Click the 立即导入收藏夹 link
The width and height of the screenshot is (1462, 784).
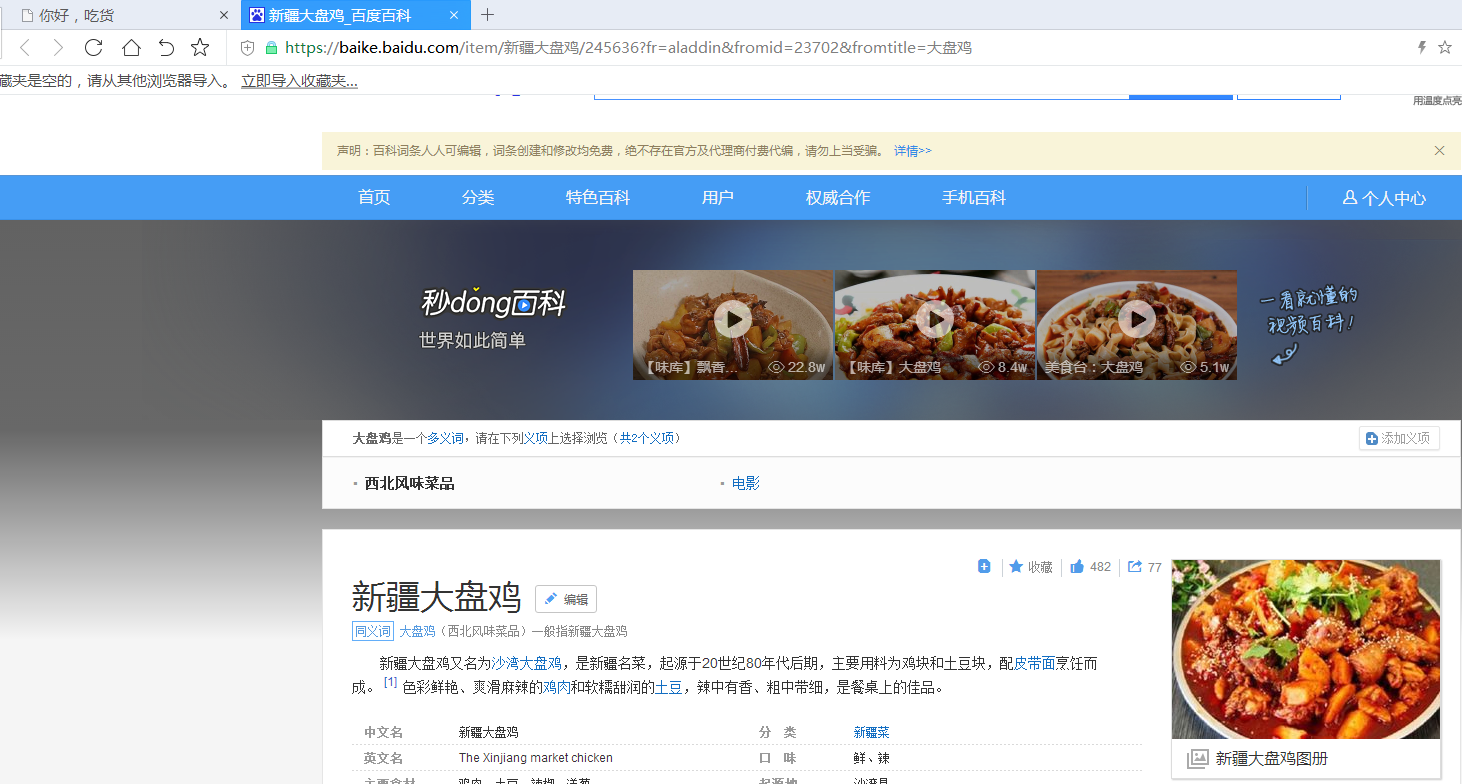299,81
